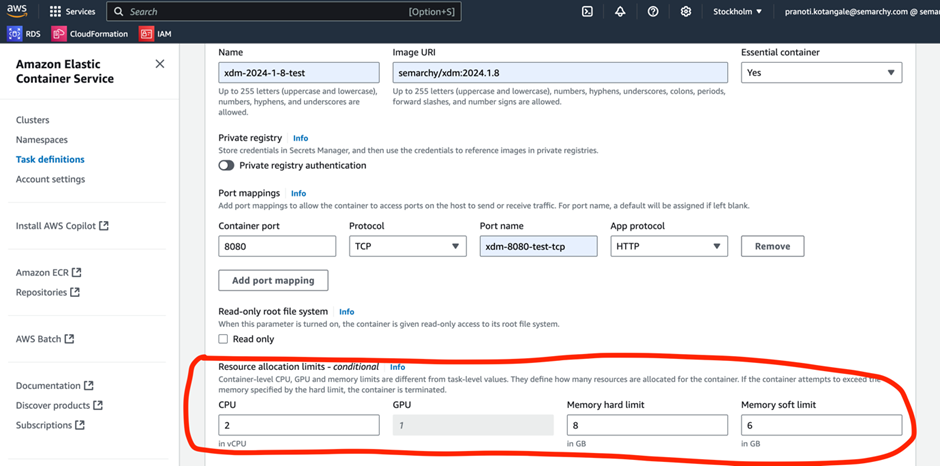The image size is (940, 466).
Task: Open the help question mark icon
Action: (x=653, y=11)
